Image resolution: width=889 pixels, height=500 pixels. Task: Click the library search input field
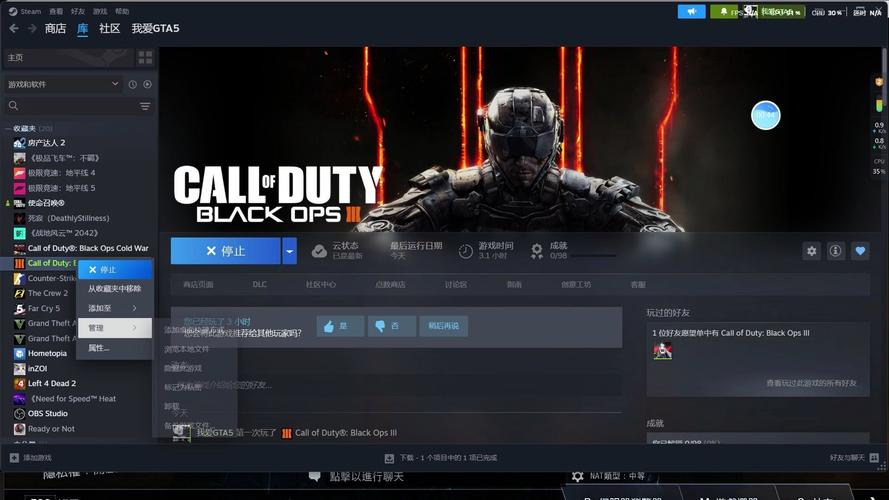pos(78,106)
